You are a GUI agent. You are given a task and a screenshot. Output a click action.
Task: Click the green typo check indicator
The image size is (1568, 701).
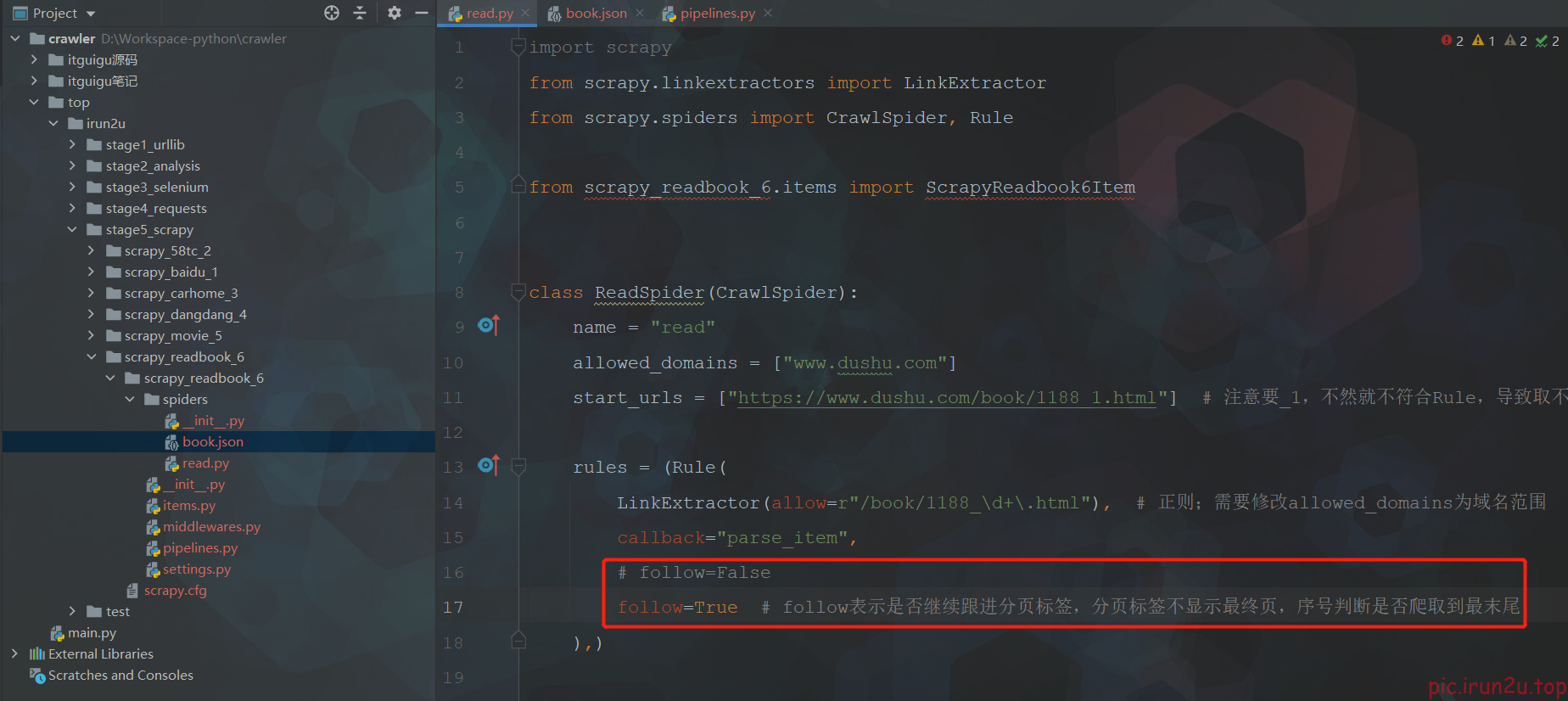1547,41
